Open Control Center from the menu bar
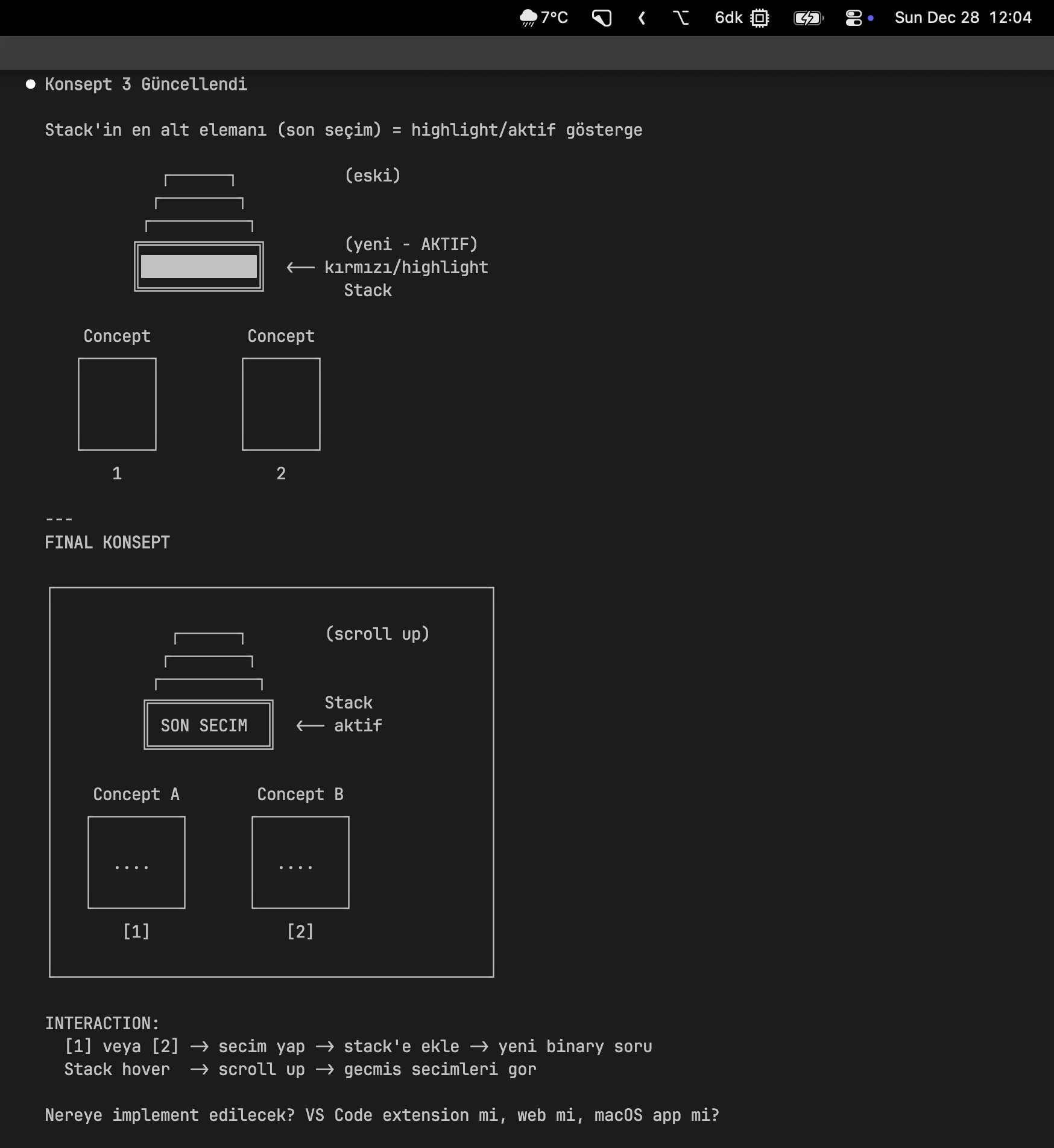The width and height of the screenshot is (1054, 1148). point(854,18)
